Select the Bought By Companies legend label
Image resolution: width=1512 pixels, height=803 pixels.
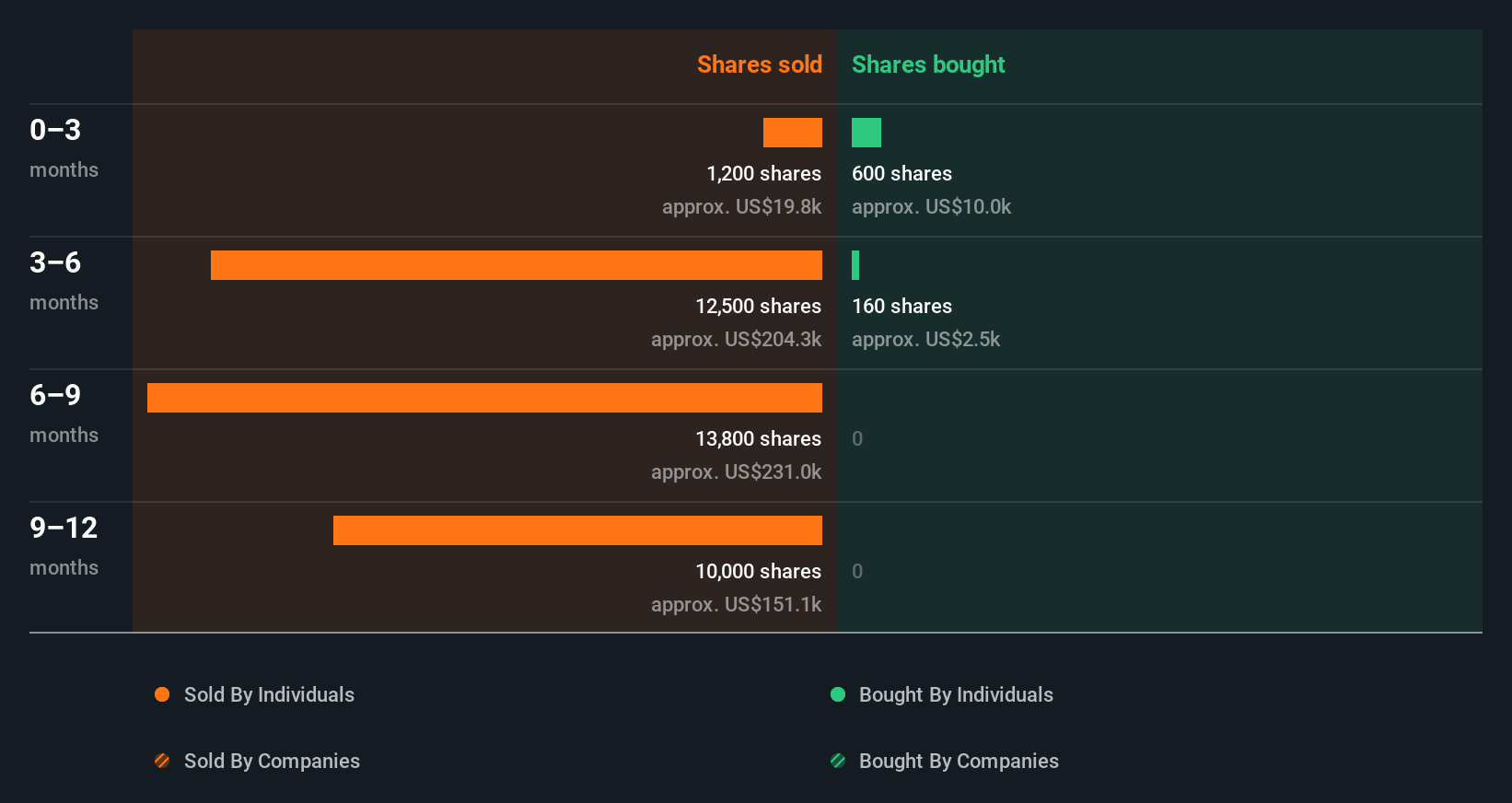[x=959, y=761]
